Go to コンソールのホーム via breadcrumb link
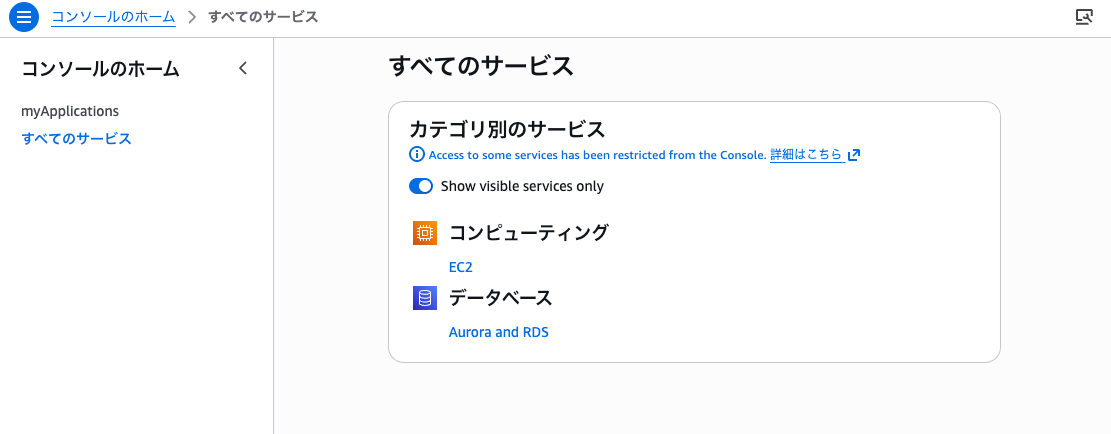This screenshot has height=434, width=1111. (113, 17)
